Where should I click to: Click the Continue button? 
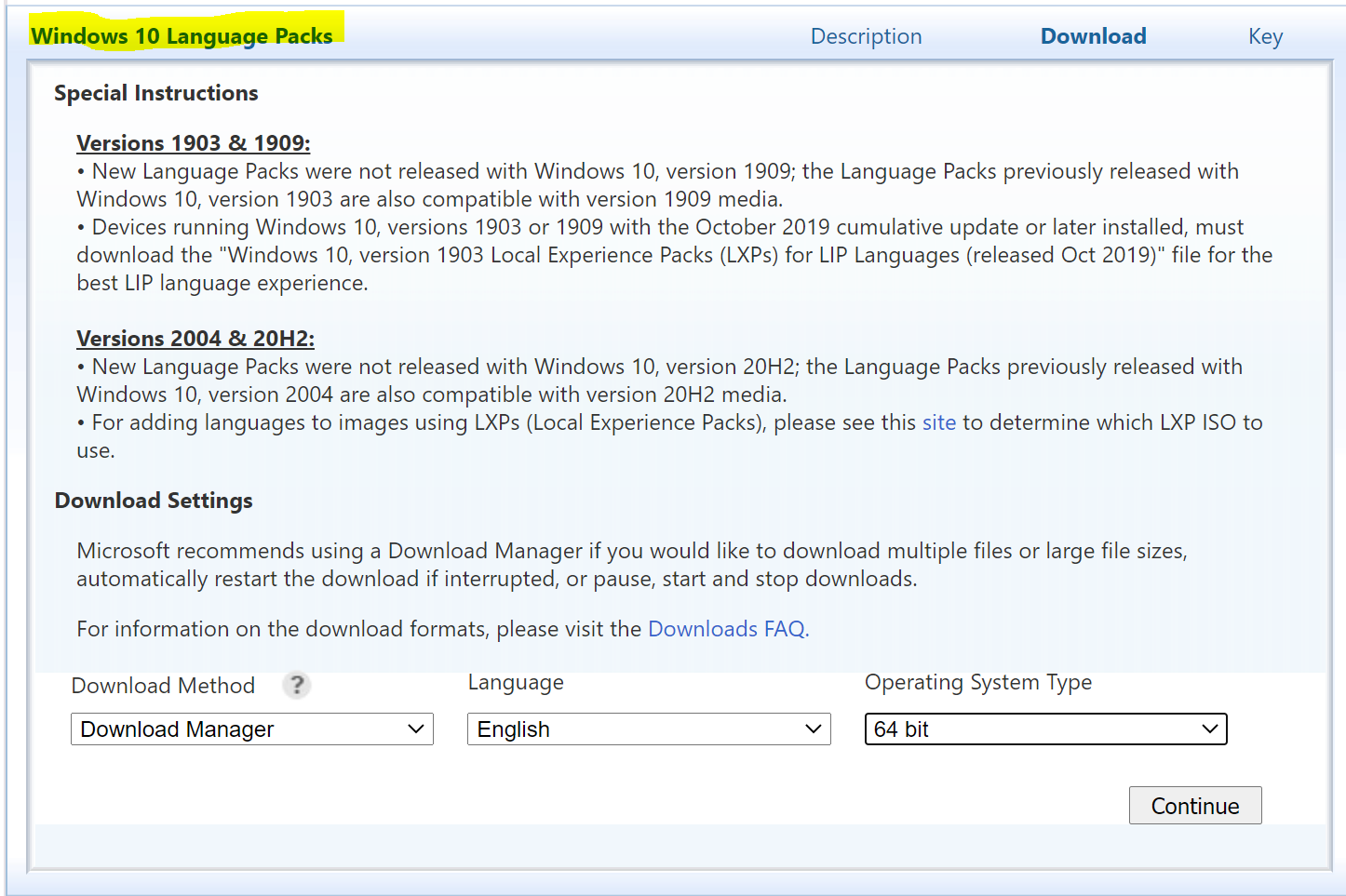1195,806
